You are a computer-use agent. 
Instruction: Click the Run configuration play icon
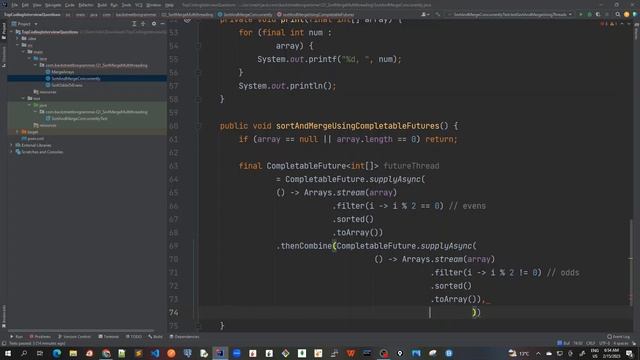tap(581, 14)
